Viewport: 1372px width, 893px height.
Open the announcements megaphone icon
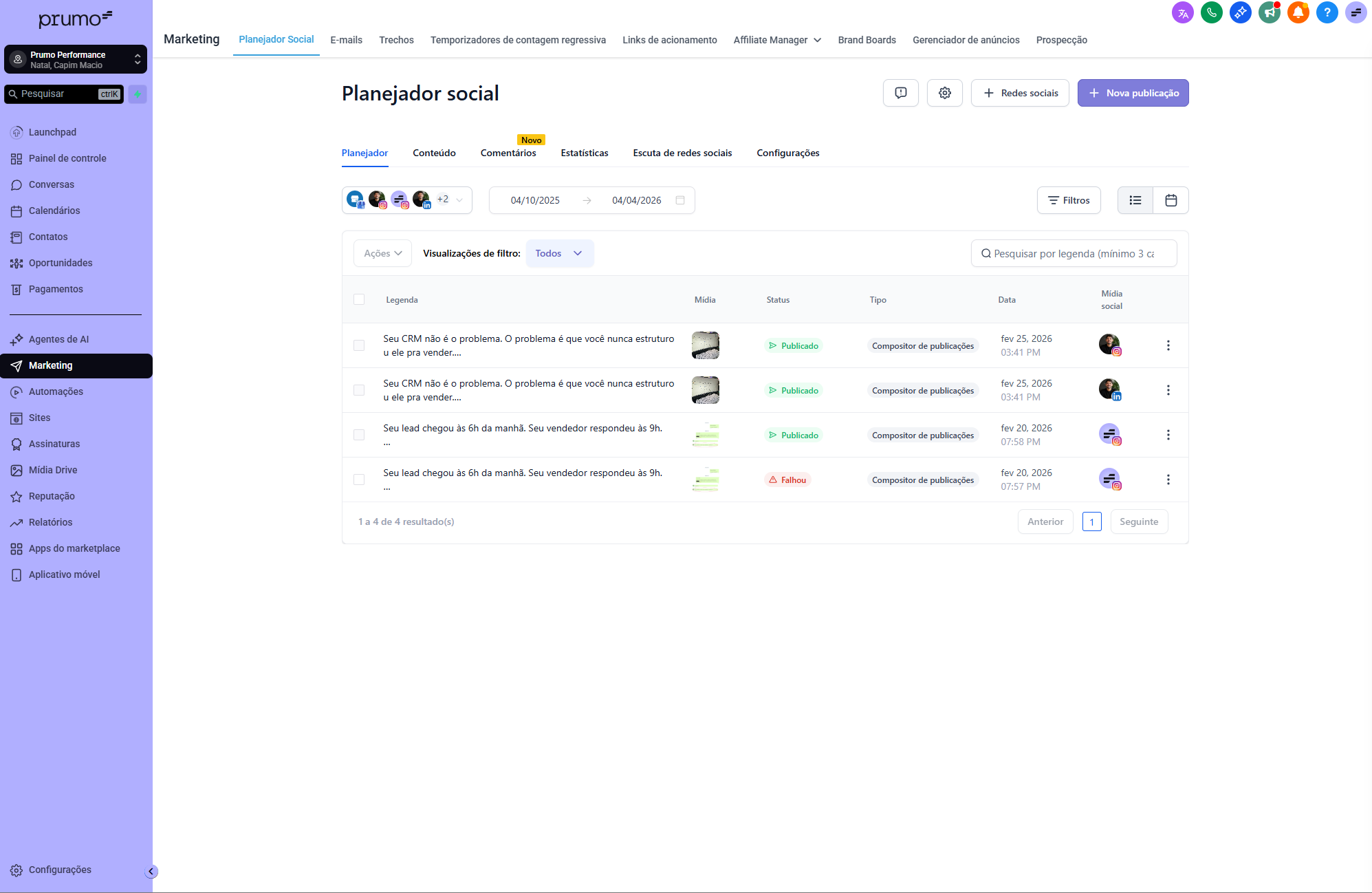pyautogui.click(x=1270, y=12)
